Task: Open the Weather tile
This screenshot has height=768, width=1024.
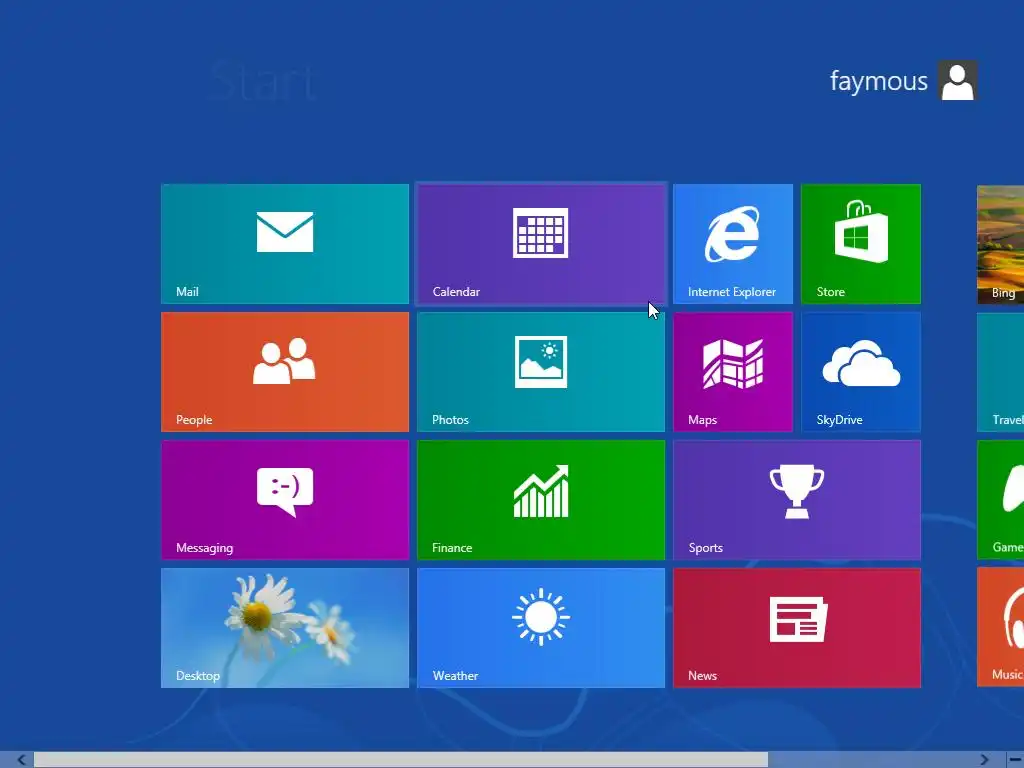Action: 541,628
